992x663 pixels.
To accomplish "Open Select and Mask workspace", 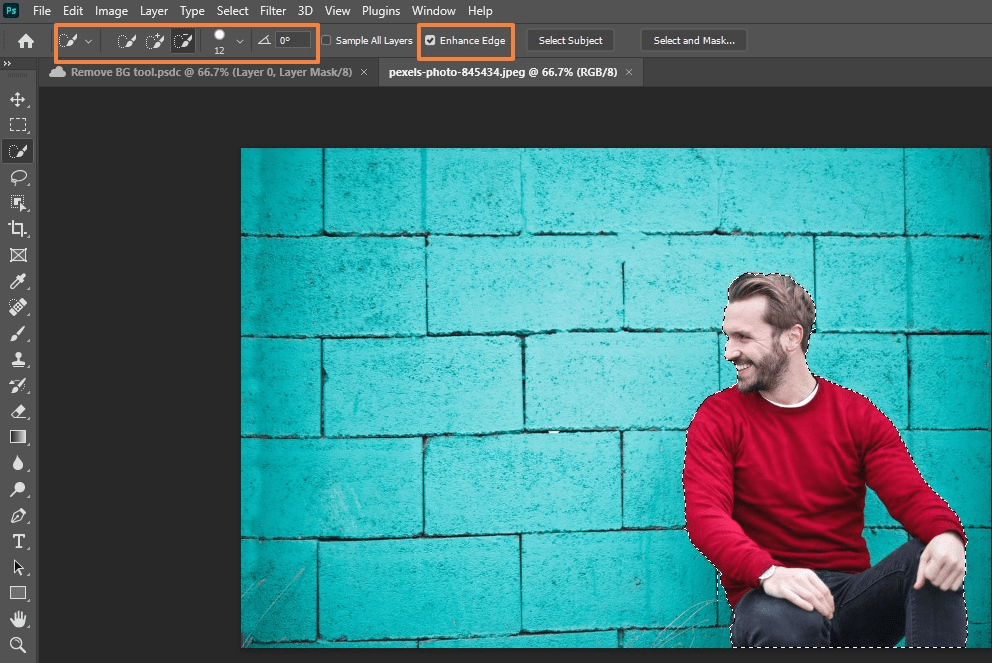I will [693, 40].
